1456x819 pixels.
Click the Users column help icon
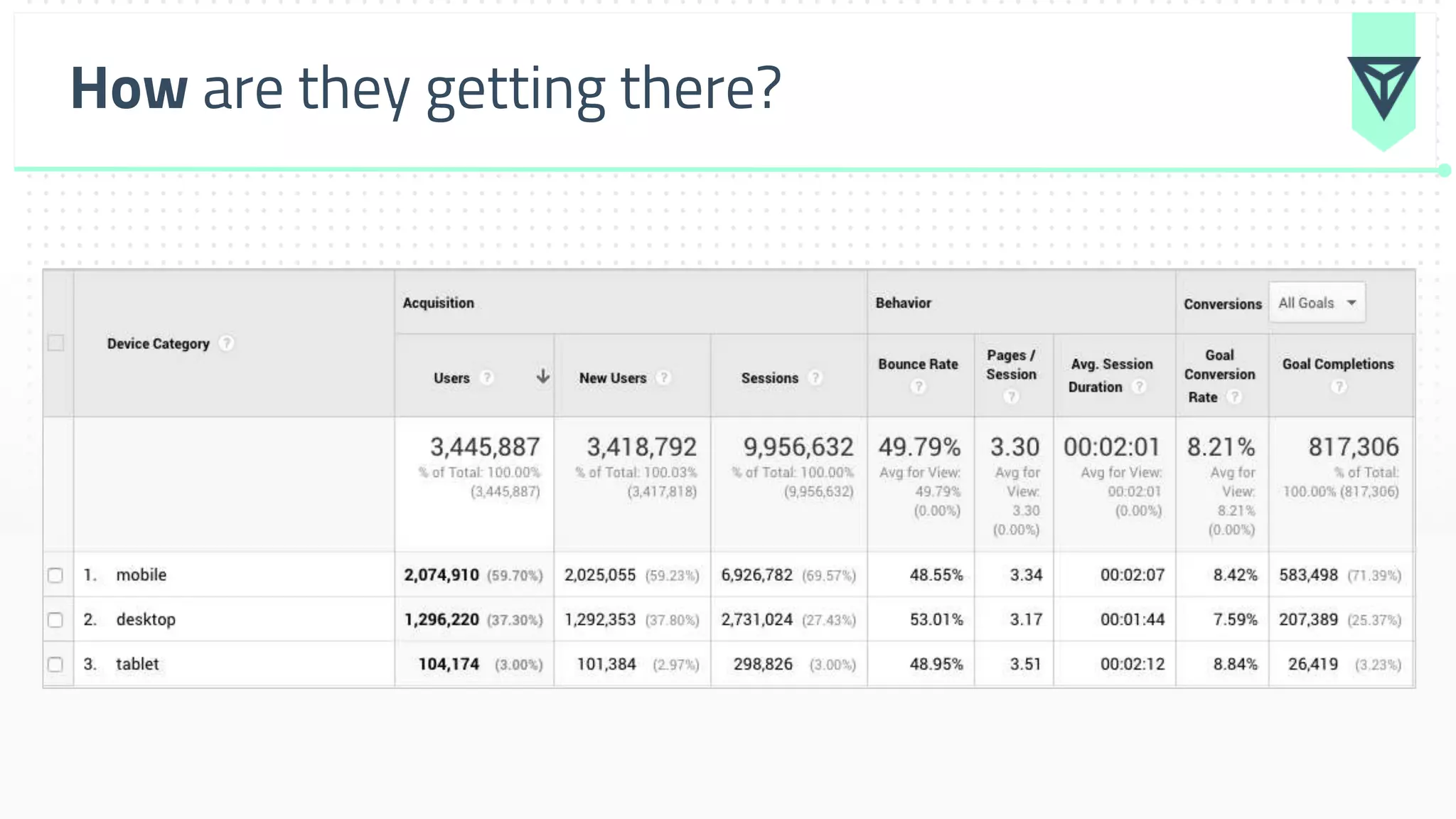point(487,378)
